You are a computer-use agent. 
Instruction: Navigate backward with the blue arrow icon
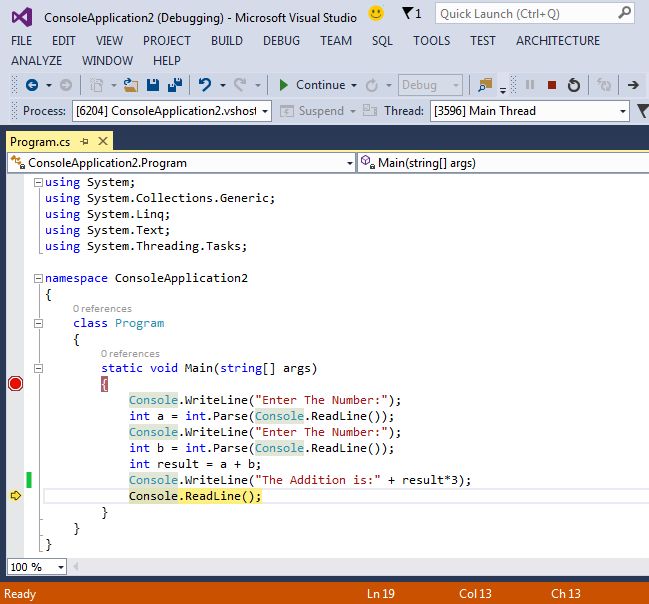click(x=32, y=85)
